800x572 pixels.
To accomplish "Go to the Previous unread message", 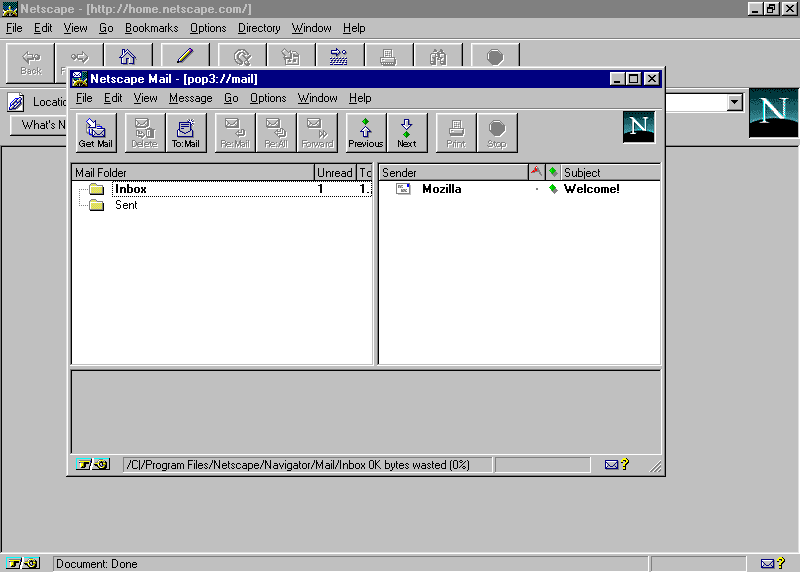I will [366, 132].
